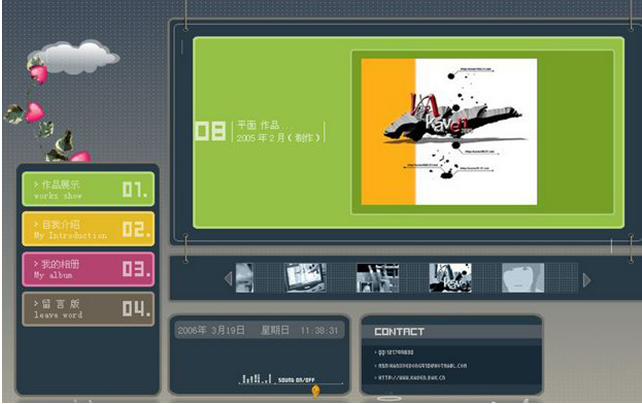642x404 pixels.
Task: Select the black-and-white photo thumbnail in center
Action: tap(378, 278)
